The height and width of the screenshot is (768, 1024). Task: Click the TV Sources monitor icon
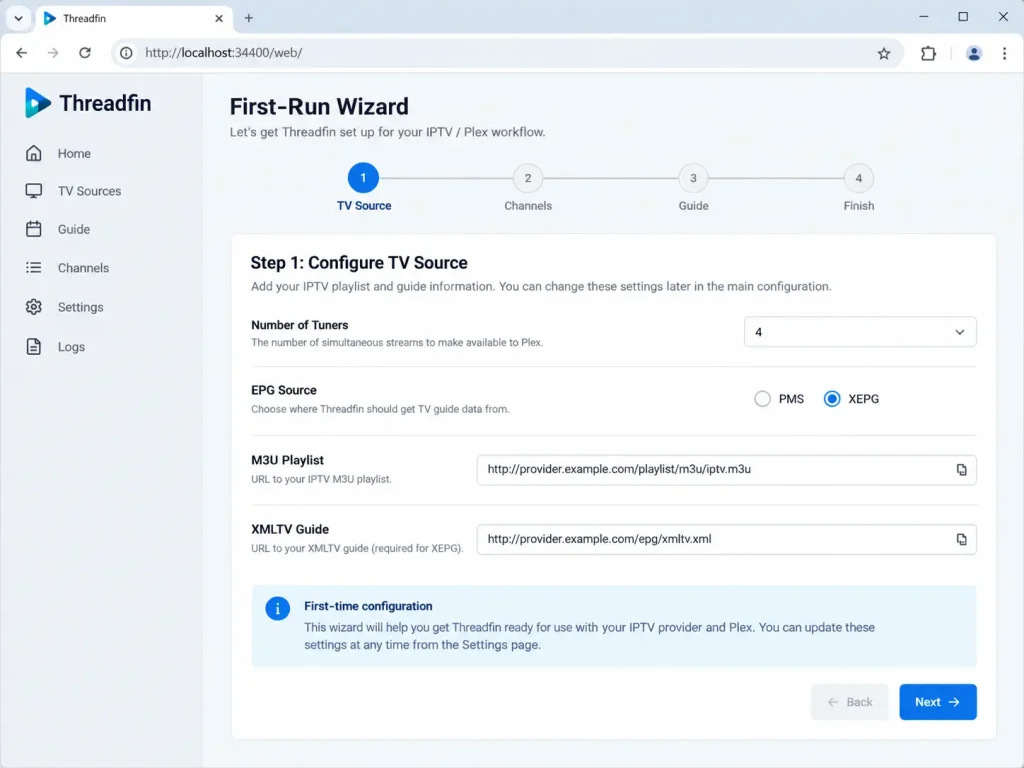pyautogui.click(x=33, y=191)
